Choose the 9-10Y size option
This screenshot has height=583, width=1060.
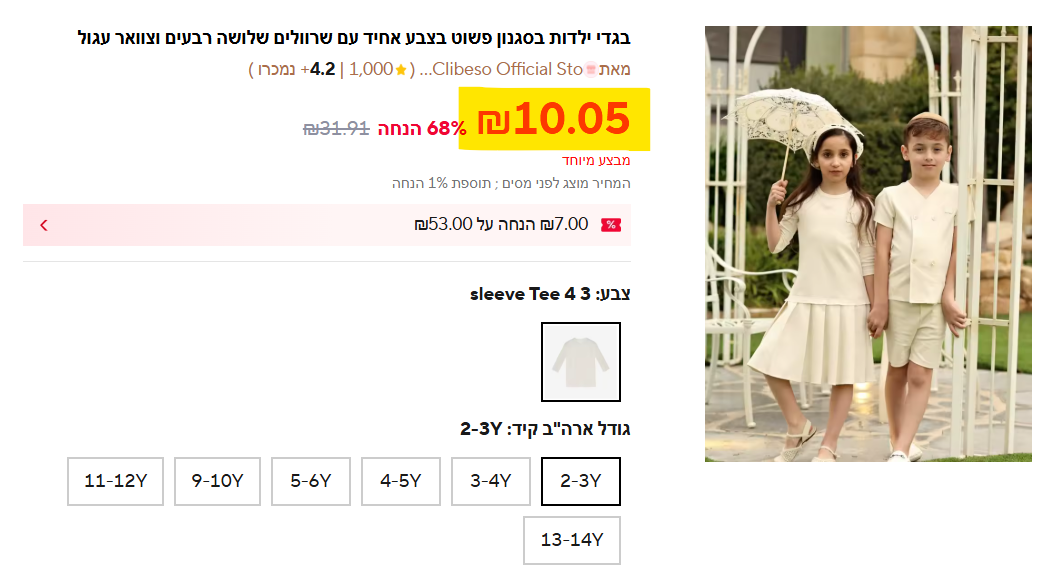pyautogui.click(x=217, y=481)
